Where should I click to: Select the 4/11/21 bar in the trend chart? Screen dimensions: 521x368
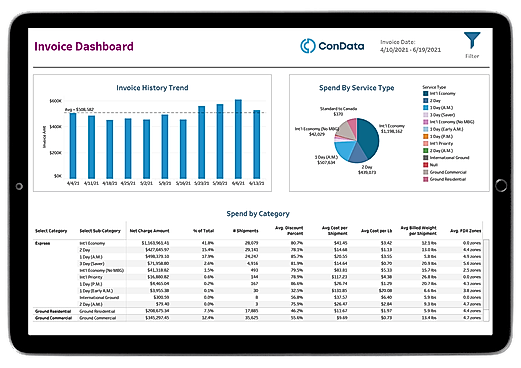coord(91,147)
